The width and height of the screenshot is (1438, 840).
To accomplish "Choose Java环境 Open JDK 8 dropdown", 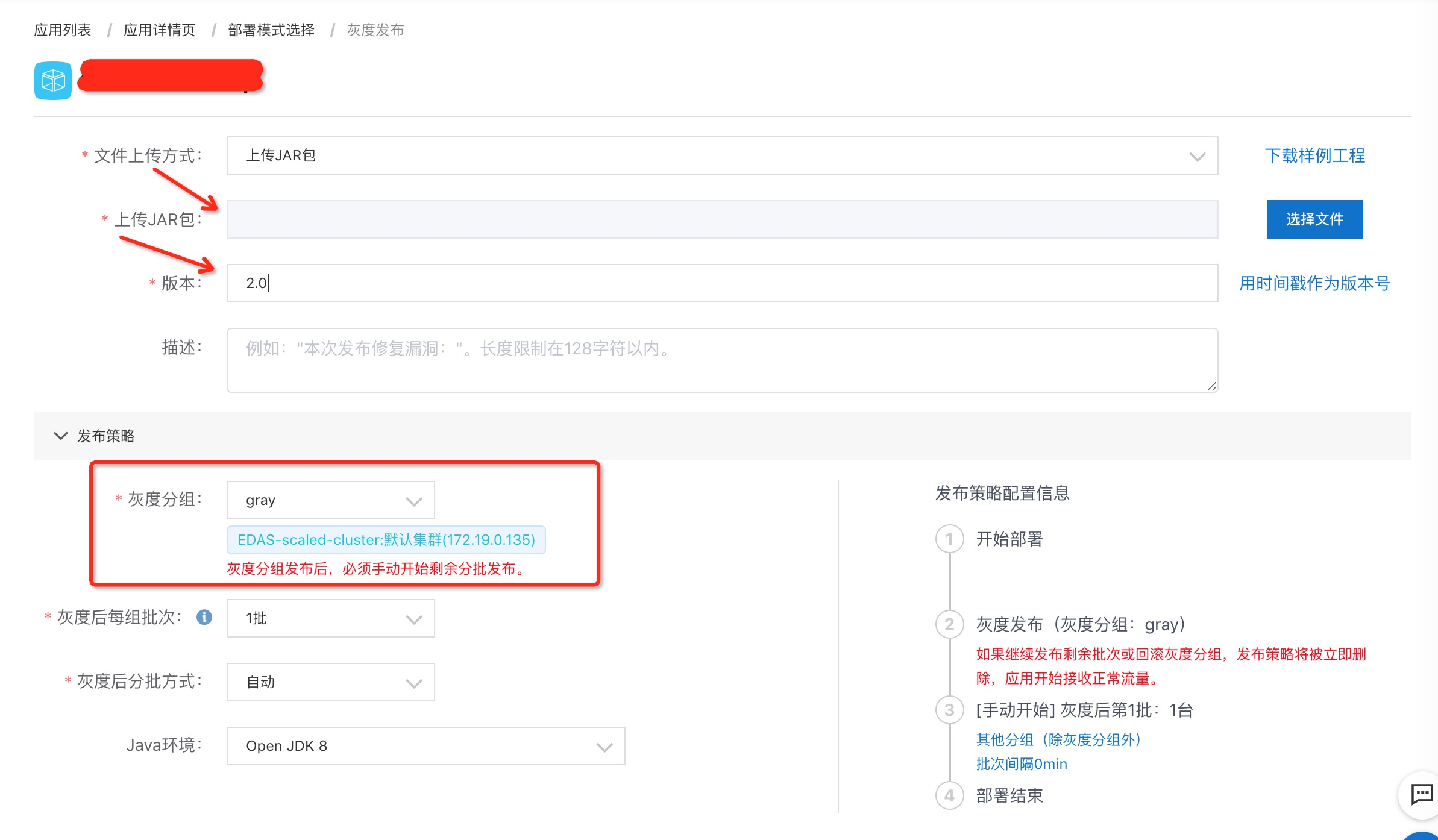I will [425, 746].
